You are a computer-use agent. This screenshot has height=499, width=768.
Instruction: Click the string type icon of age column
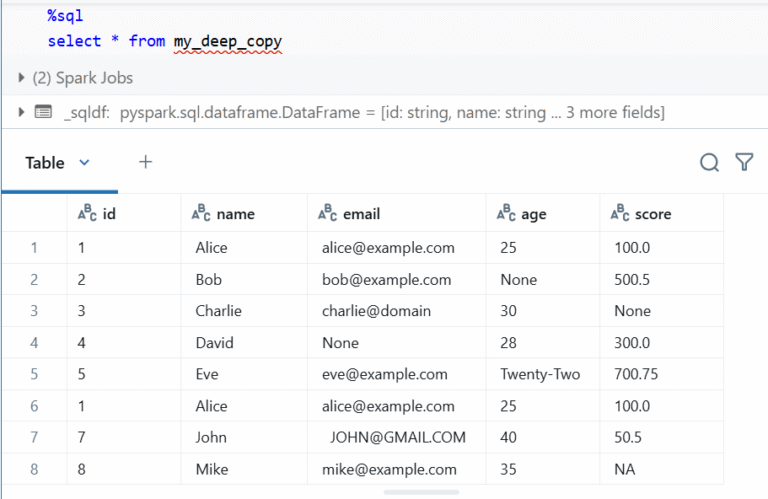point(506,213)
